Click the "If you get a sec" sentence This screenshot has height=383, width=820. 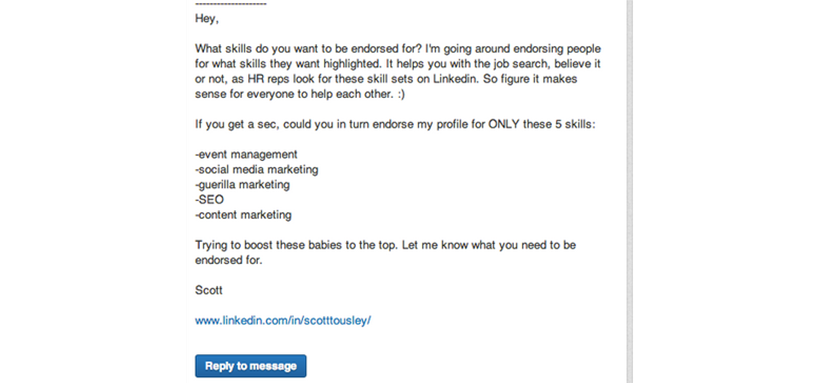pos(233,125)
